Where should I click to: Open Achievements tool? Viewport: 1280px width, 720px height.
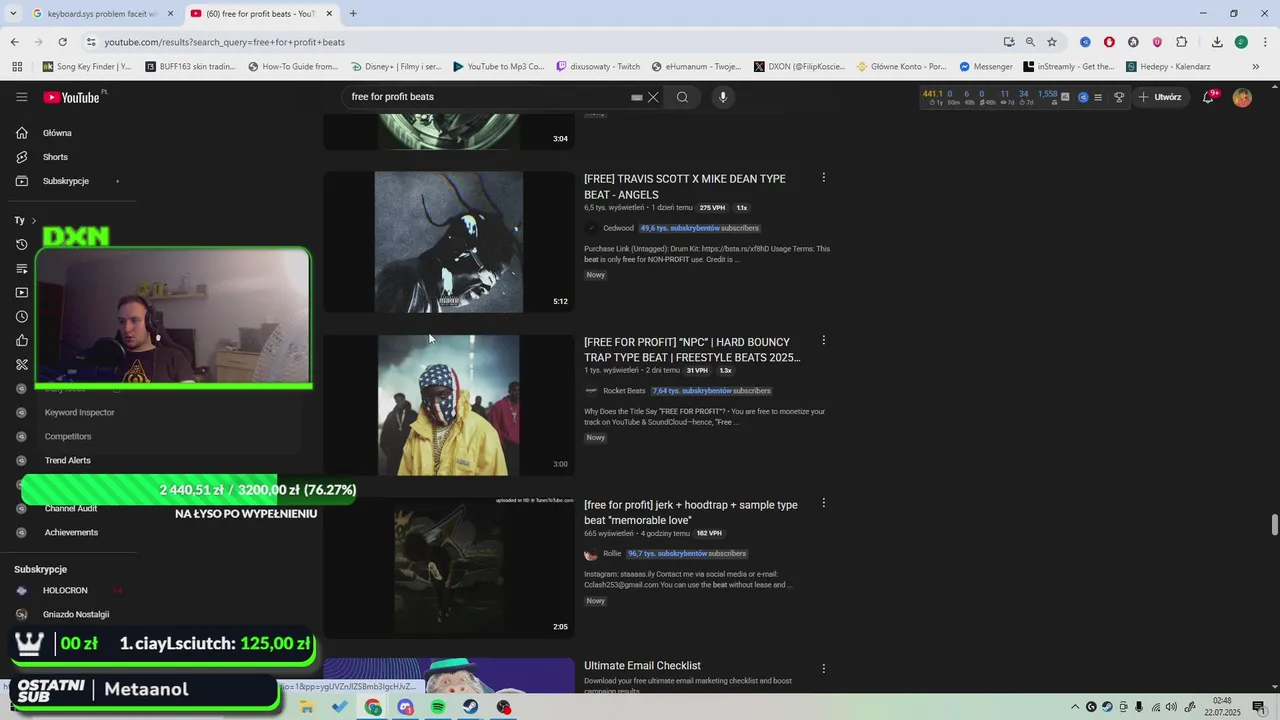(71, 532)
